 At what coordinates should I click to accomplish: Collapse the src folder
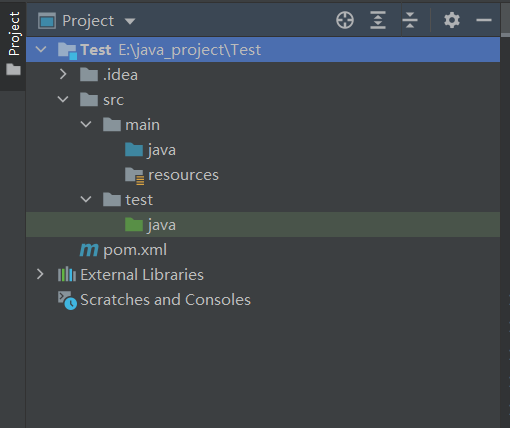click(63, 99)
